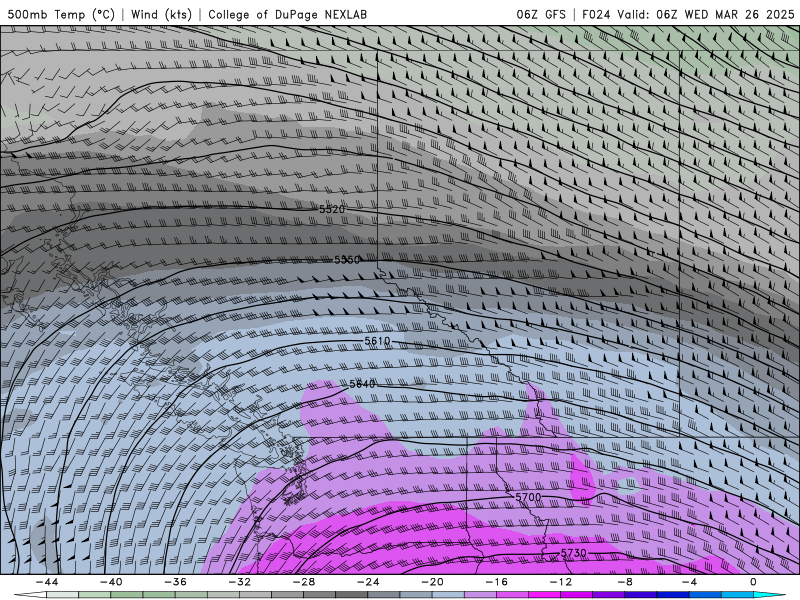
Task: Click the '06Z GFS' model run label
Action: (541, 14)
